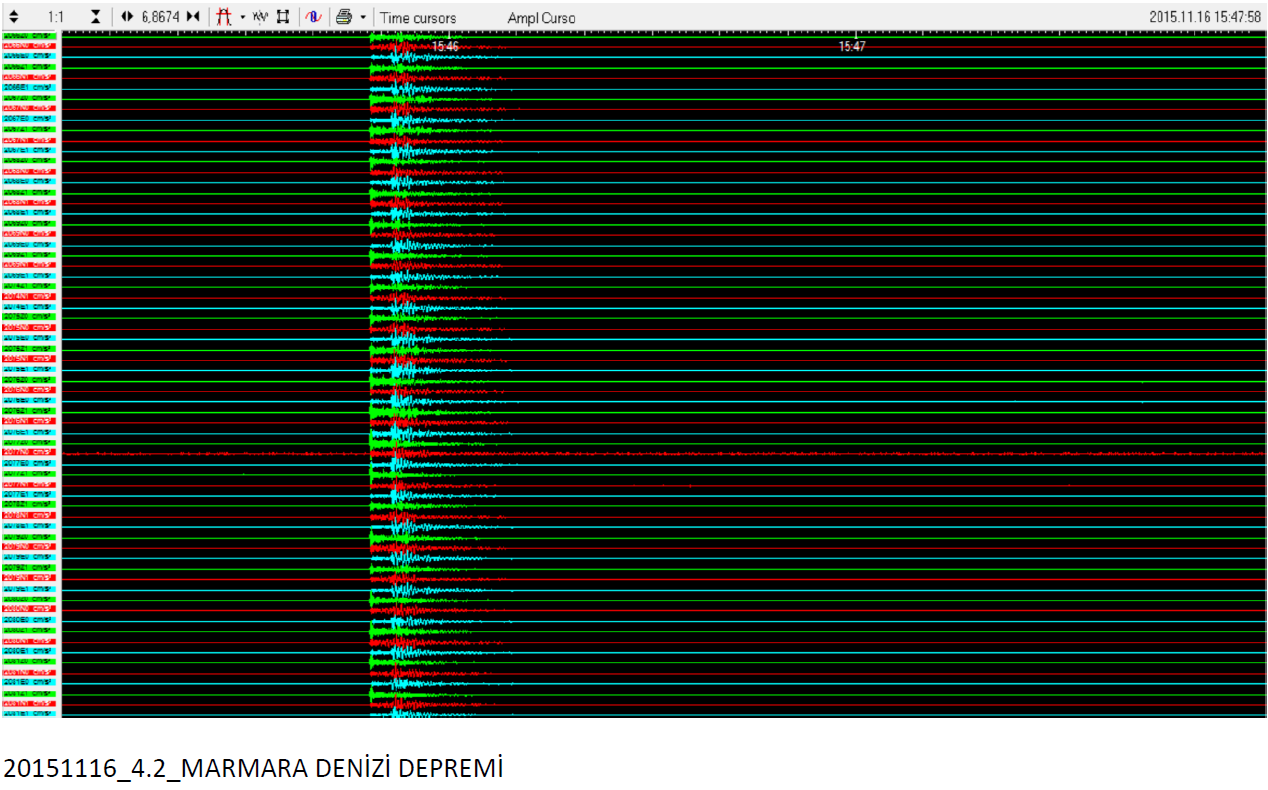The image size is (1268, 790).
Task: Click the 15:47 time marker on the ruler
Action: [852, 46]
